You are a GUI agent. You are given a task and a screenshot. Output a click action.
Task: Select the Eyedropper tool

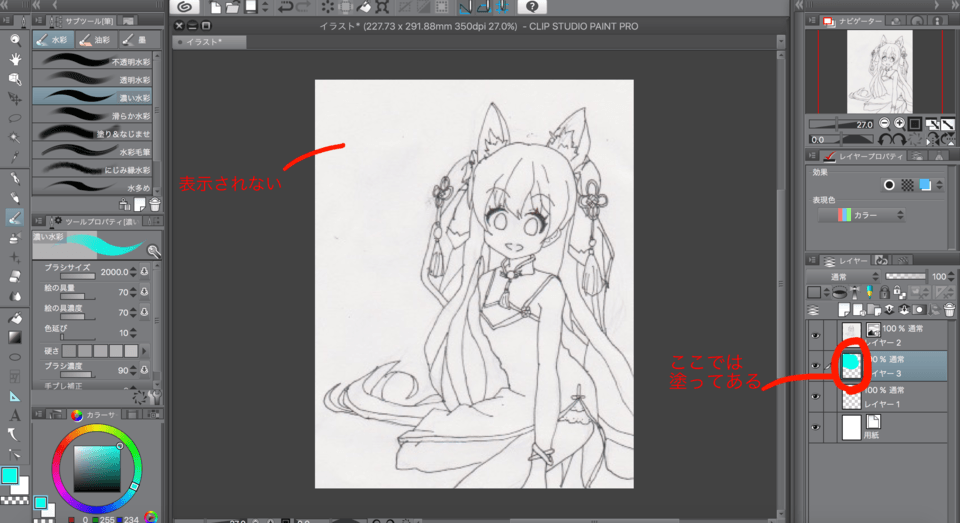[x=15, y=157]
